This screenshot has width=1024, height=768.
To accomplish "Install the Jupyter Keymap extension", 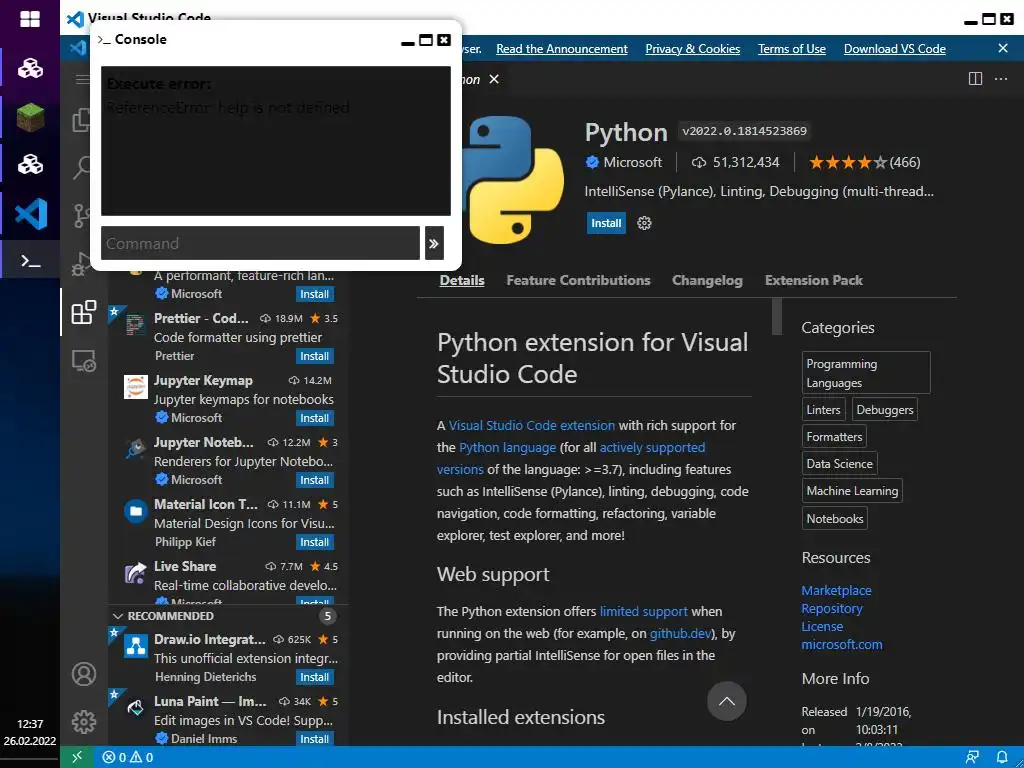I will click(x=315, y=418).
